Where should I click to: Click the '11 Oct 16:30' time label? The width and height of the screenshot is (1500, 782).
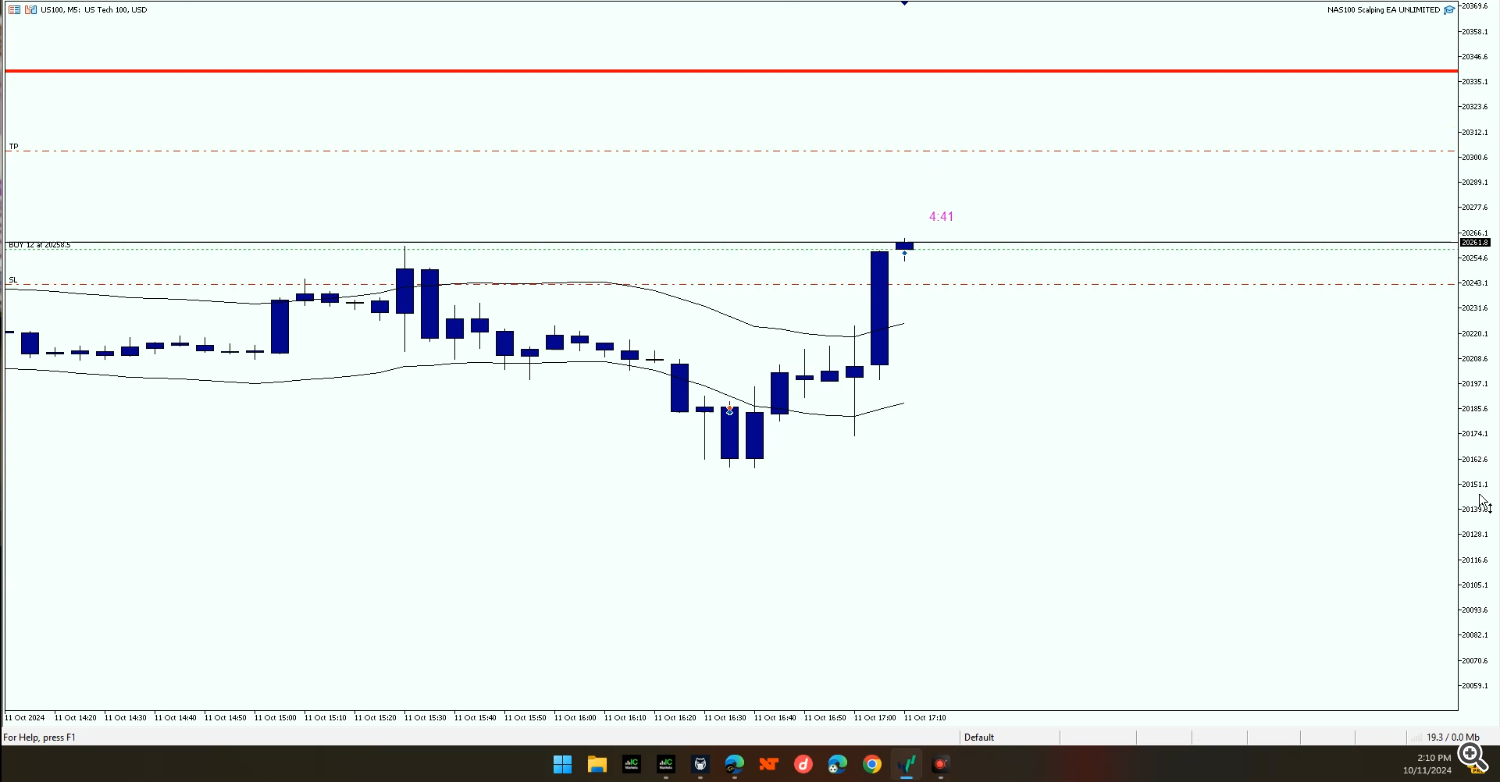point(725,717)
